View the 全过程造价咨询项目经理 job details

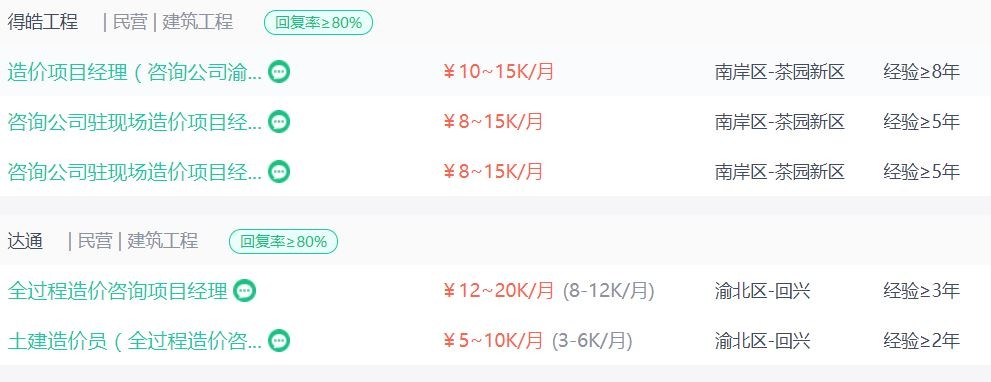[x=118, y=292]
